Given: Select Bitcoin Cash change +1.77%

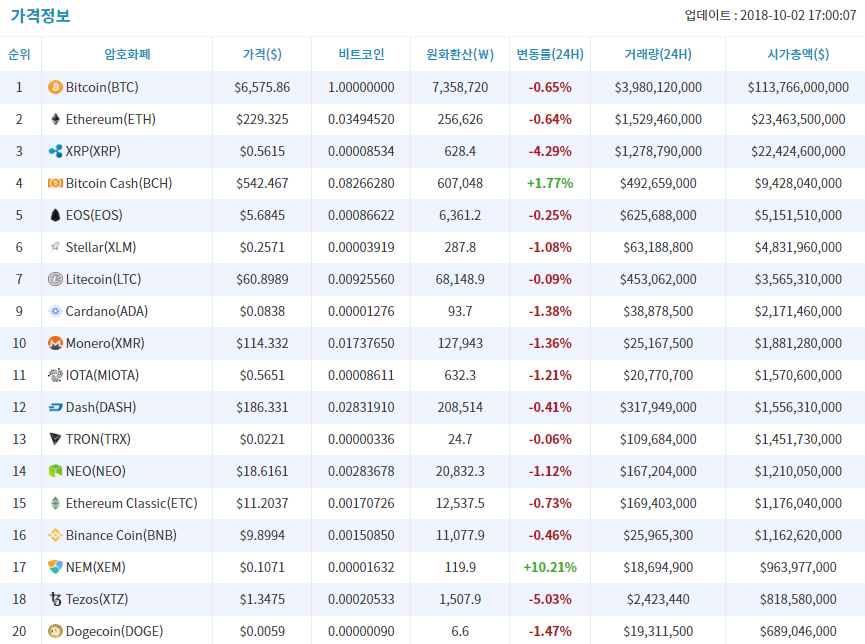Looking at the screenshot, I should 550,183.
